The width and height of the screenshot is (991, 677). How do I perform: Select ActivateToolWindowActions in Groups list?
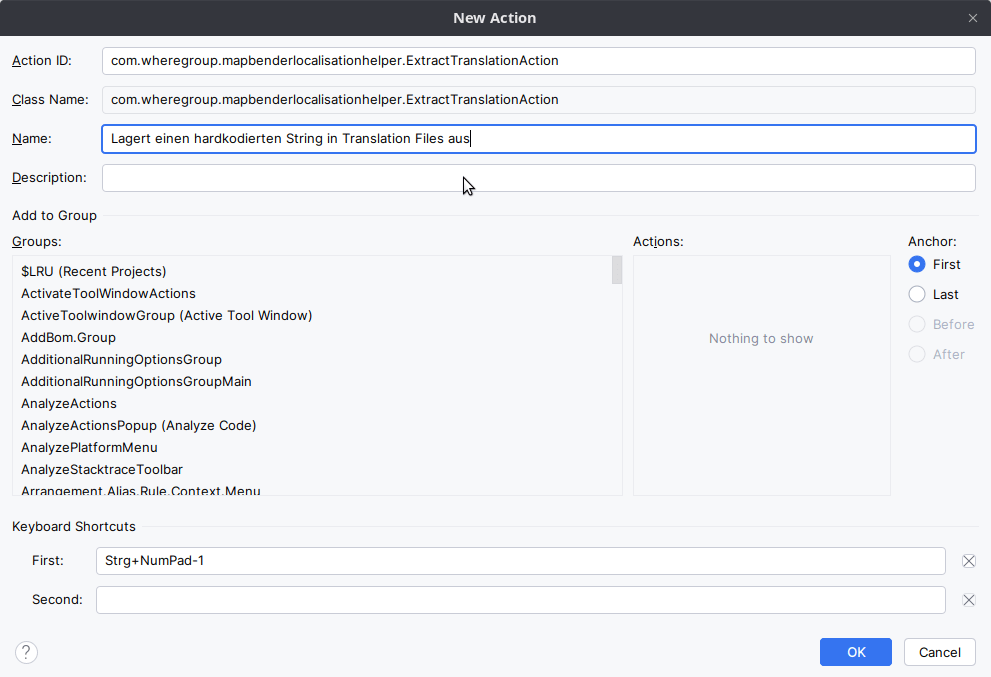(108, 294)
